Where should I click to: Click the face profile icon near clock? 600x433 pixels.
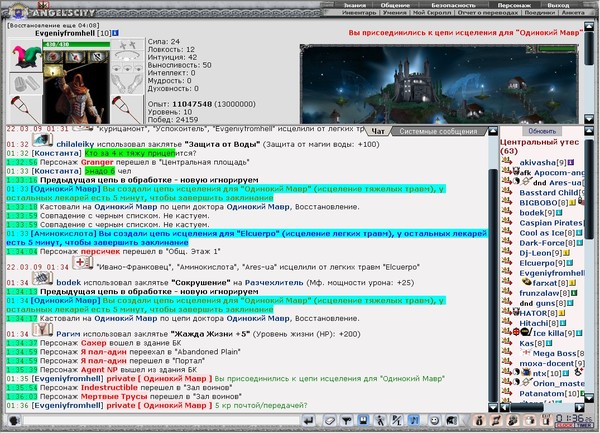pyautogui.click(x=513, y=421)
